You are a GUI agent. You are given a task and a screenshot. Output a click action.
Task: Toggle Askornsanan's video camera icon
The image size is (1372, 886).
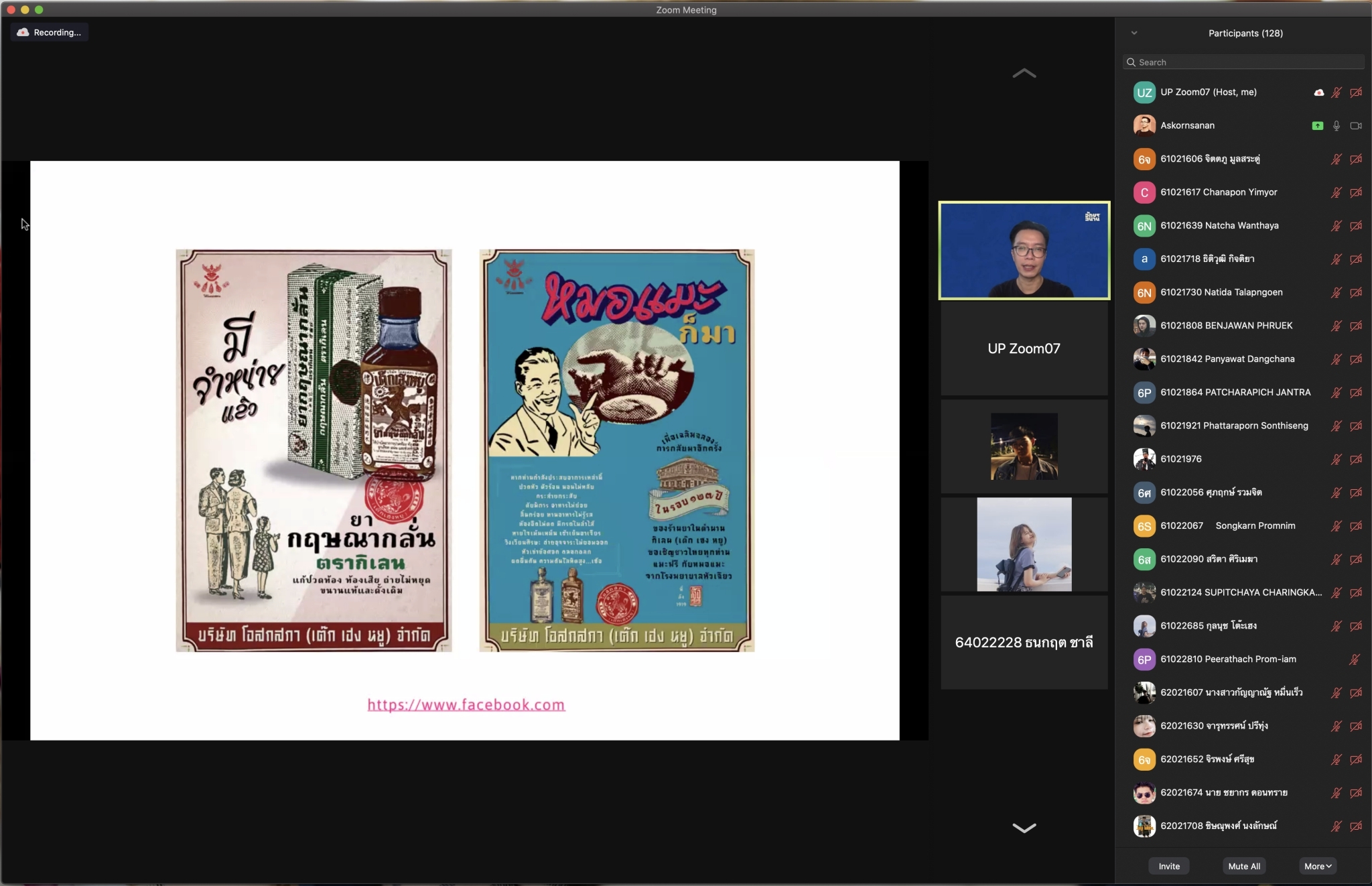point(1356,125)
